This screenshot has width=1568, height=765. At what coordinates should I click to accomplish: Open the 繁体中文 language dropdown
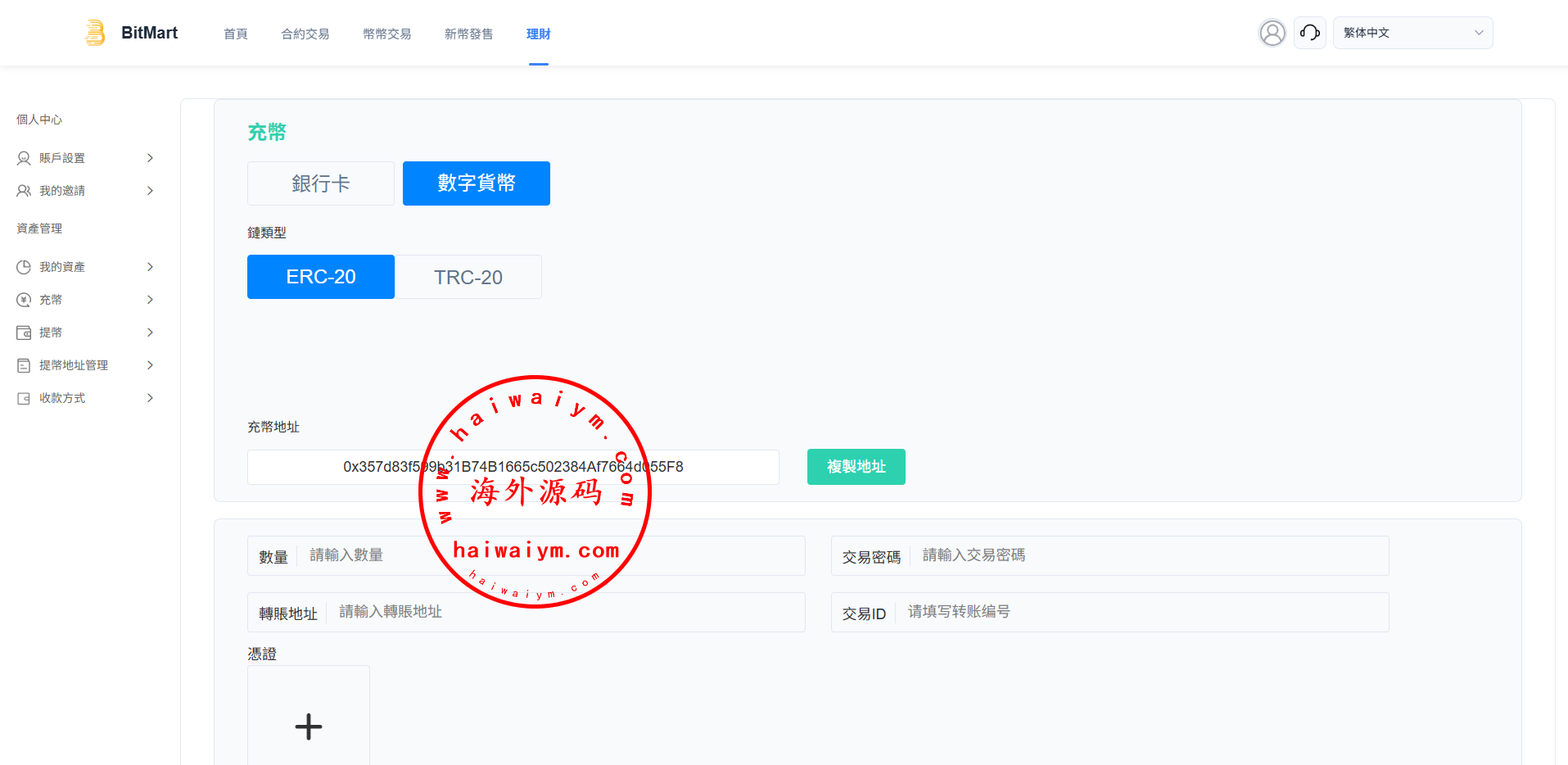(1412, 33)
